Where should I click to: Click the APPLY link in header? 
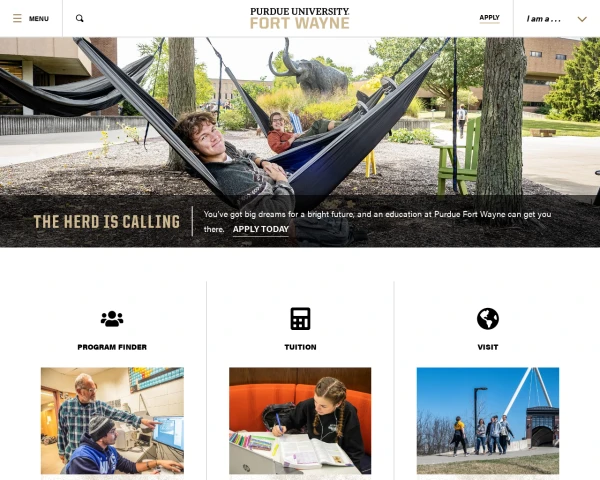point(489,18)
